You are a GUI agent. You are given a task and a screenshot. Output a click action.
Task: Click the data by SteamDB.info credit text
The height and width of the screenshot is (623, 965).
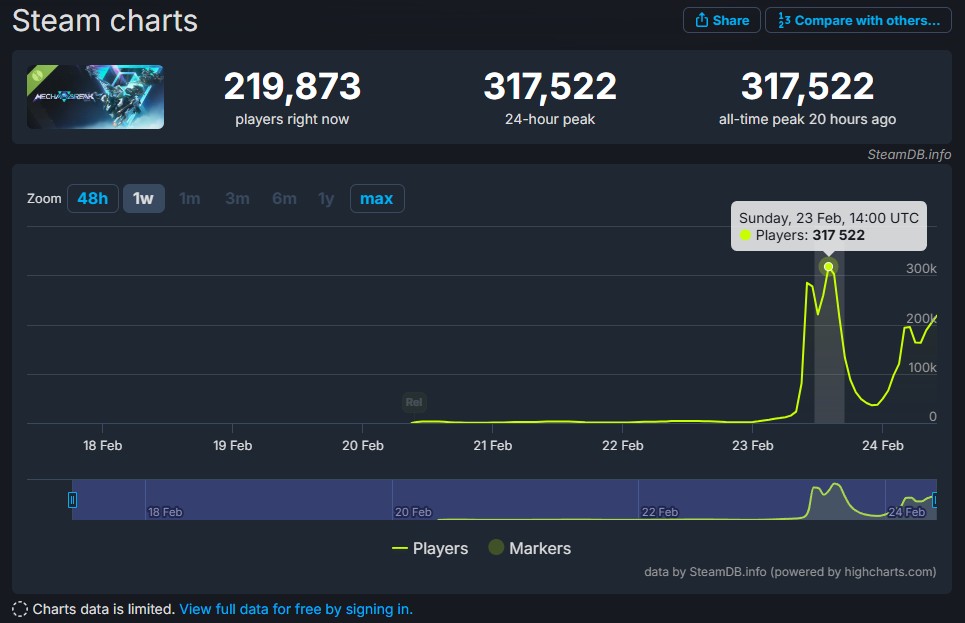click(x=790, y=572)
